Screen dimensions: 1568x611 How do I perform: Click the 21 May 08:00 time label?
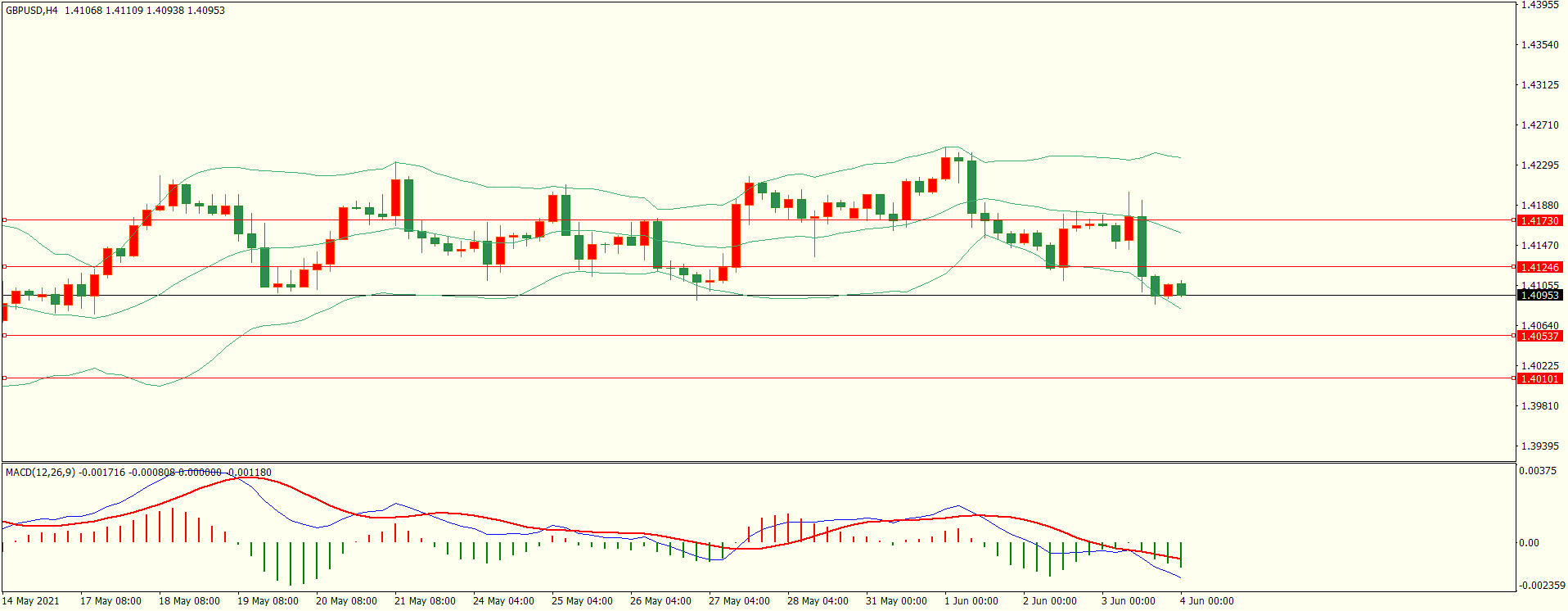click(x=425, y=600)
